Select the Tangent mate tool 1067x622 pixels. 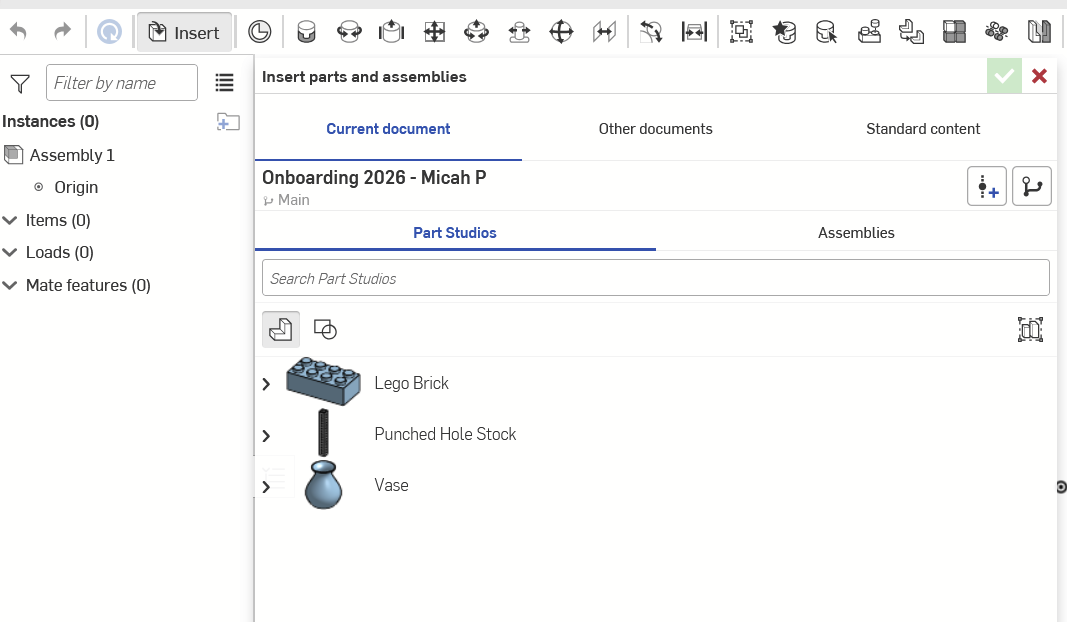click(x=651, y=31)
